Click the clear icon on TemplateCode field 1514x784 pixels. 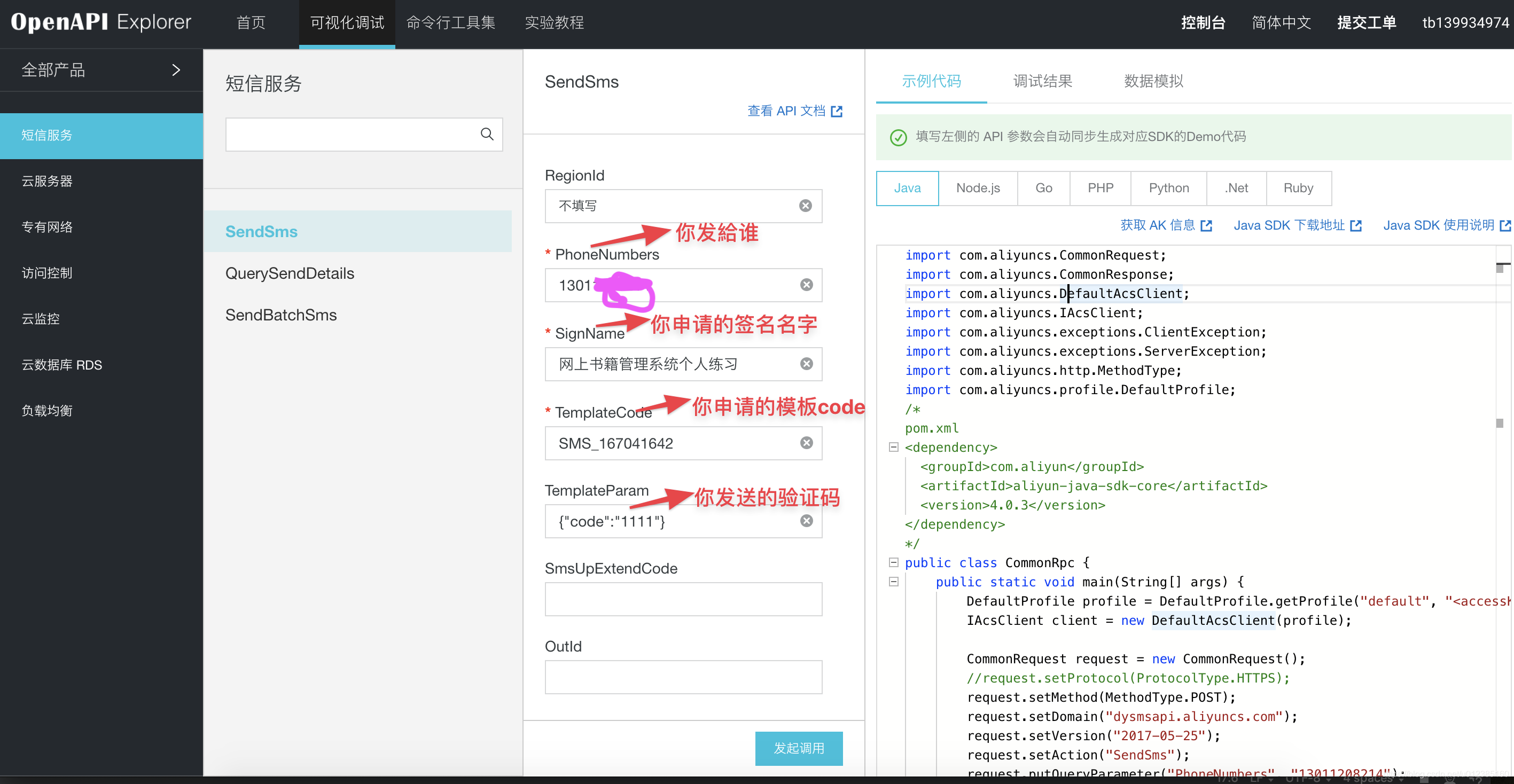(808, 443)
